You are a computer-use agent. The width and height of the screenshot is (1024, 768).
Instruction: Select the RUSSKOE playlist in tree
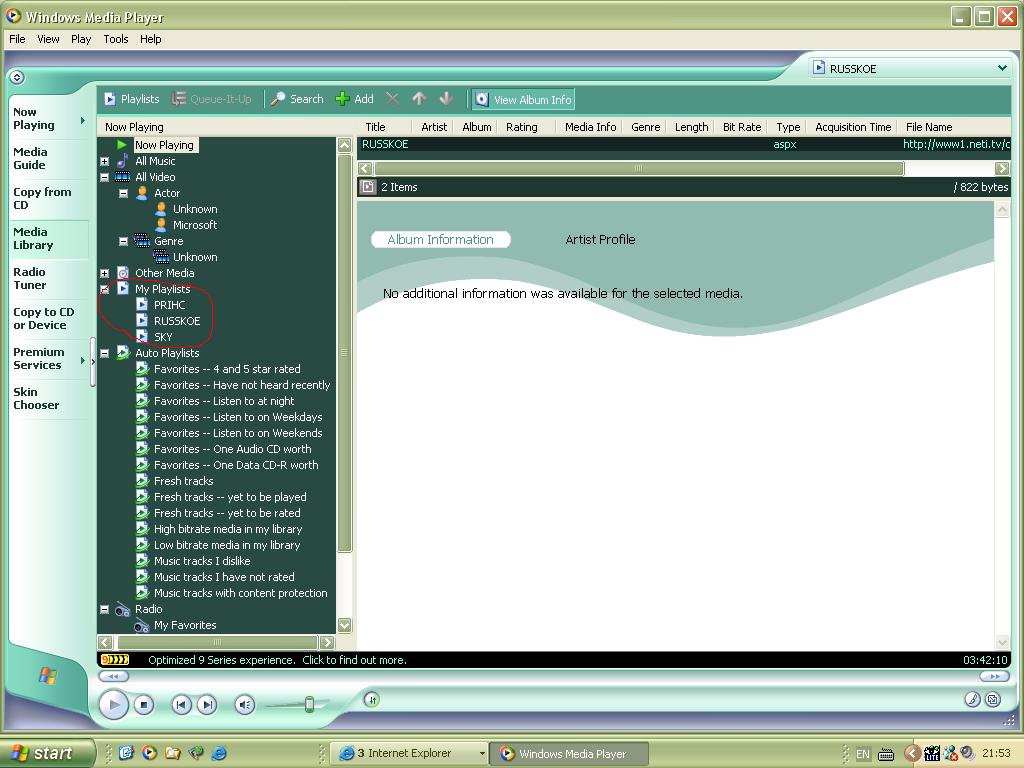click(x=177, y=321)
